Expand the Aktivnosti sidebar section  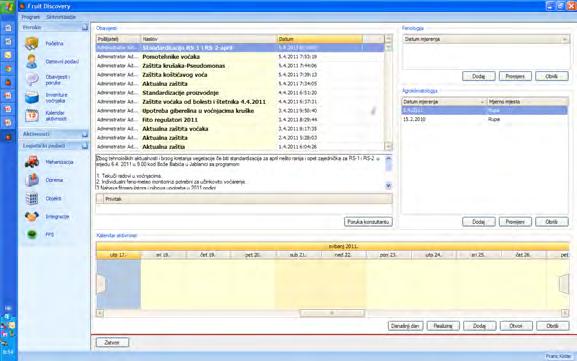(x=85, y=134)
